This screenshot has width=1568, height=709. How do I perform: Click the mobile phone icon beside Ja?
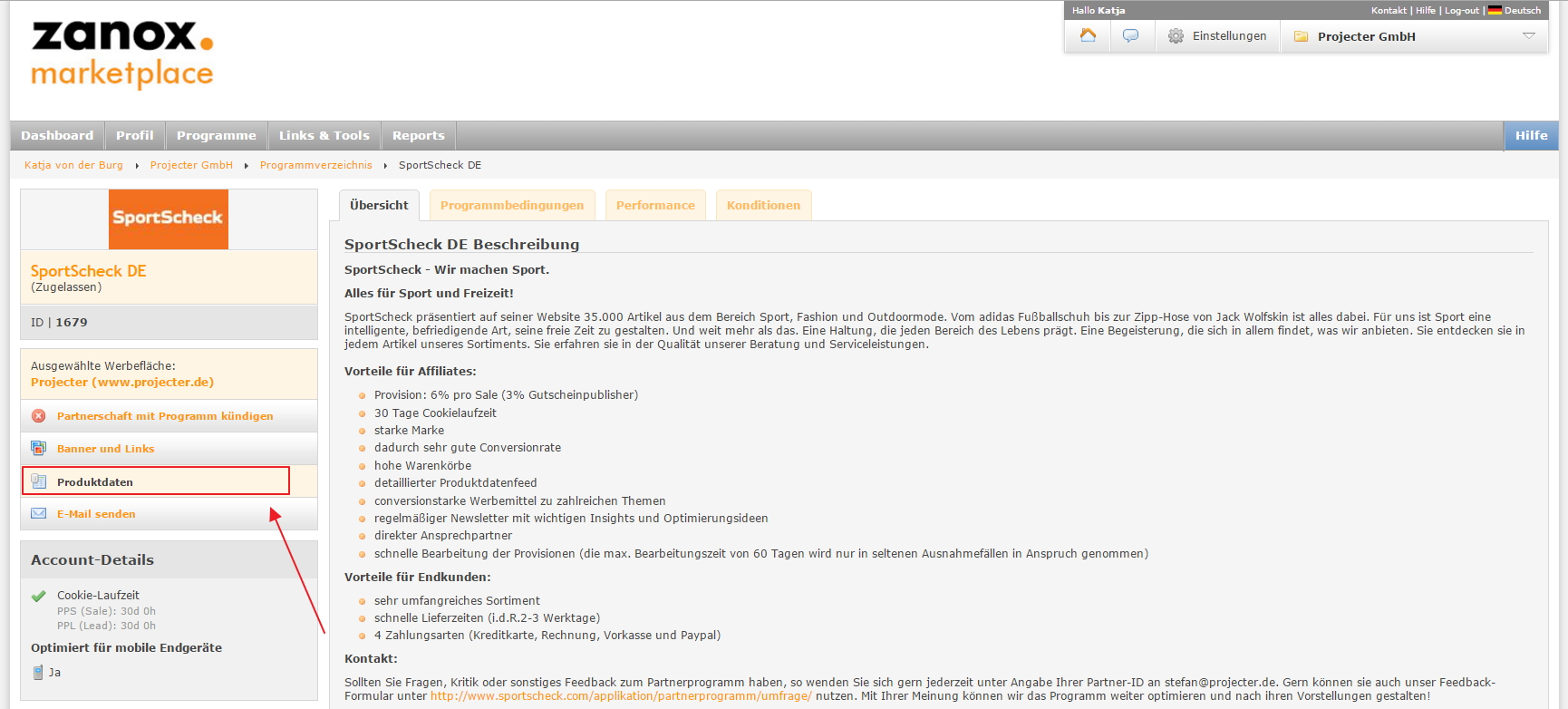[38, 672]
